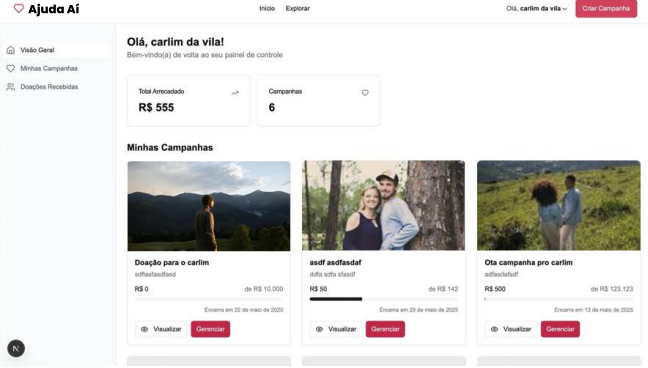Click Visualizar on Ota campanha pro carlim
The width and height of the screenshot is (648, 368).
pyautogui.click(x=511, y=329)
